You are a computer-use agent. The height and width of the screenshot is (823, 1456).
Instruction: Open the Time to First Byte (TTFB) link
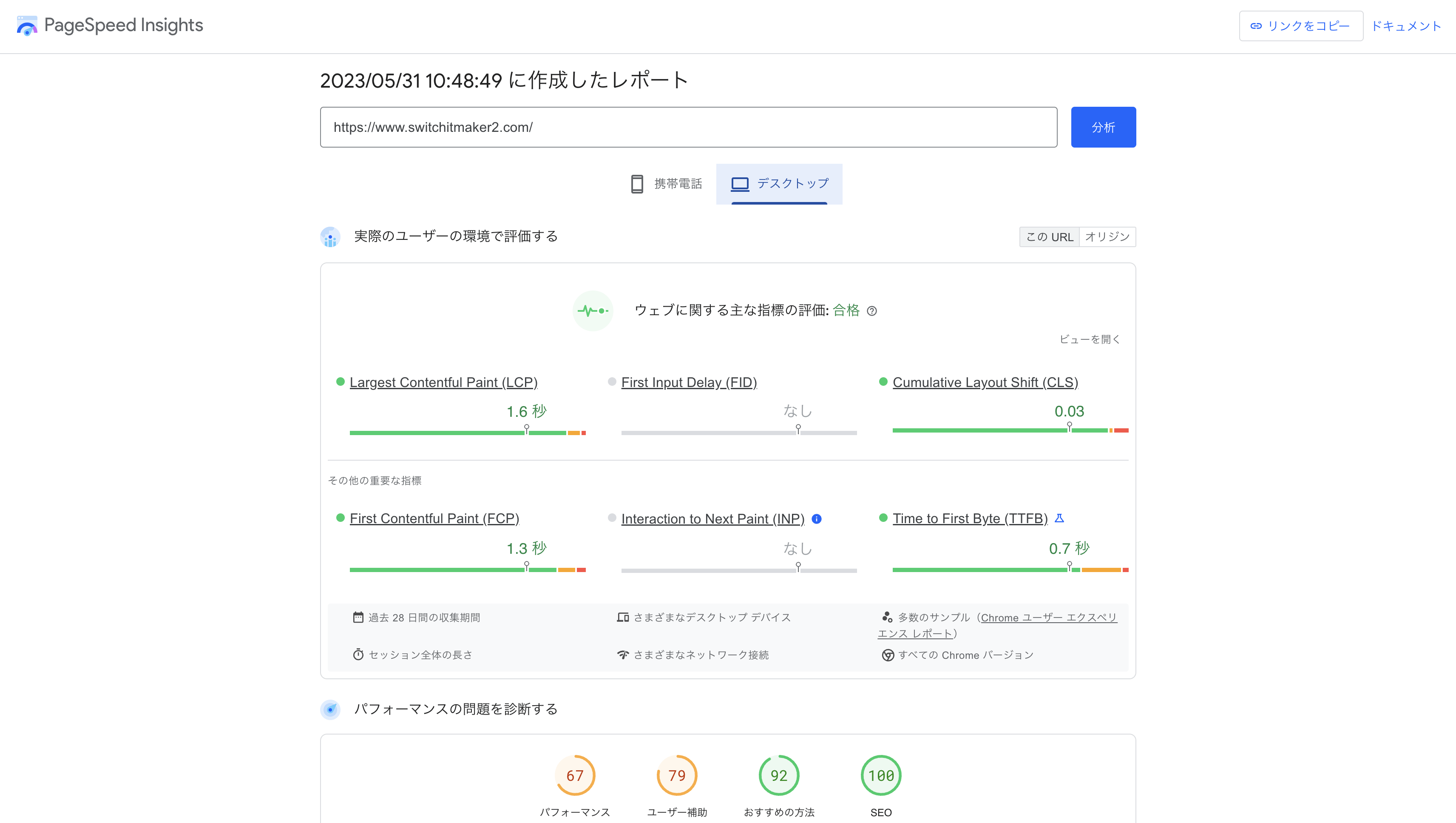point(970,519)
